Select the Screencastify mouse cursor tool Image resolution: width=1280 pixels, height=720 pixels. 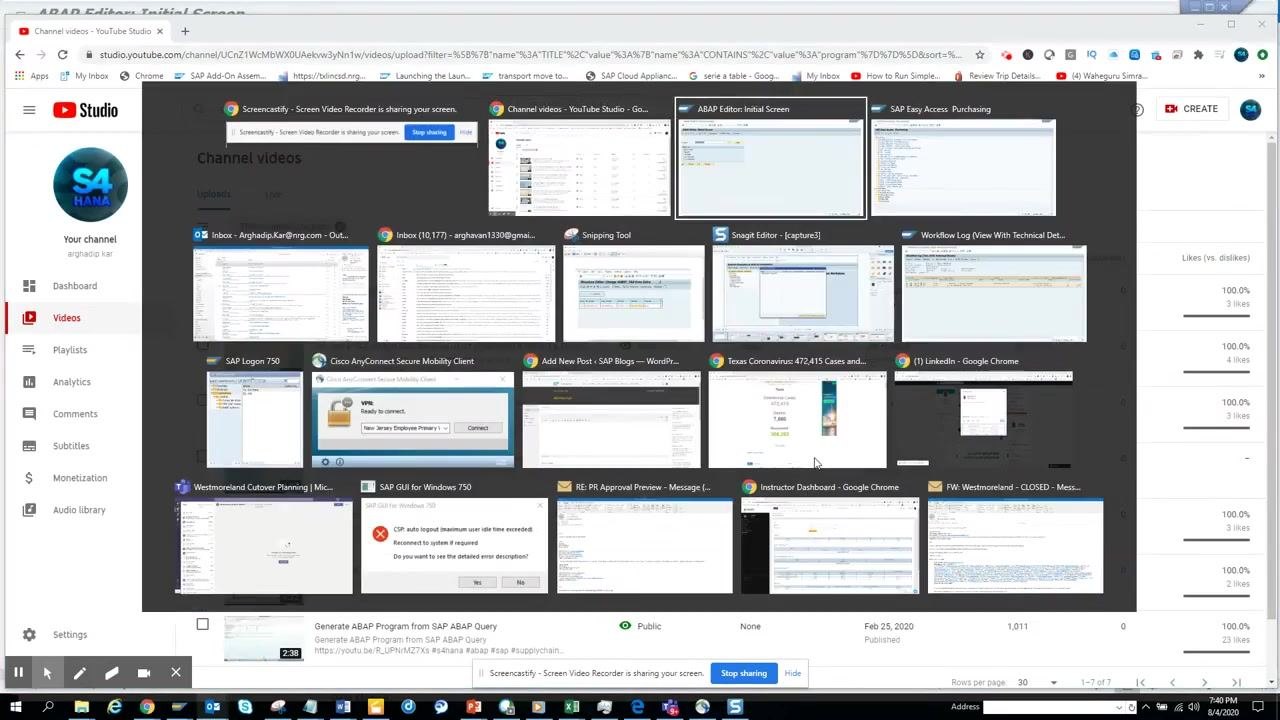[x=47, y=673]
